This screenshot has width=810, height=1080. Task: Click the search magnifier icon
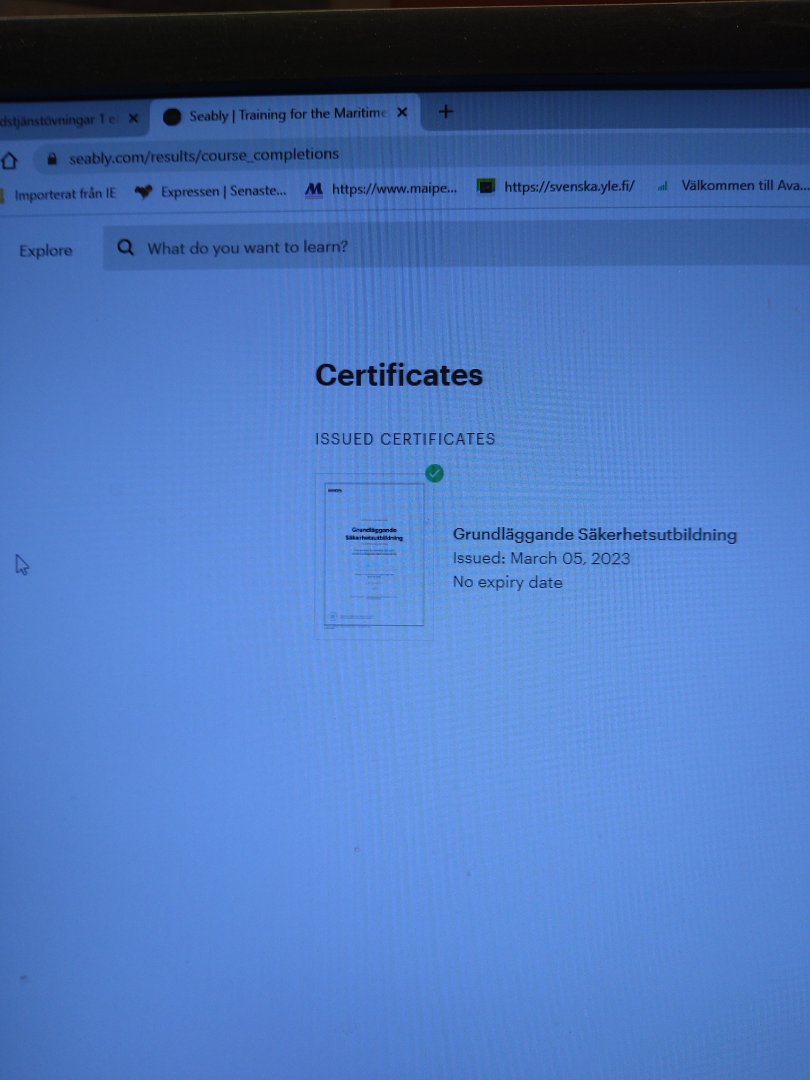tap(125, 248)
